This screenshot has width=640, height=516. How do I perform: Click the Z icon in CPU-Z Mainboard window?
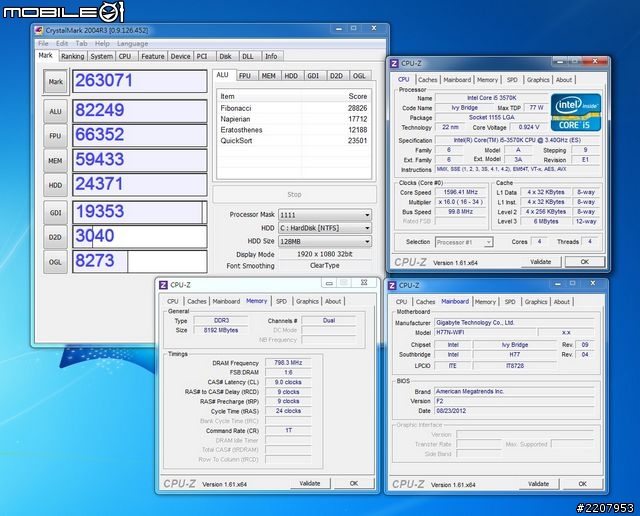tap(392, 285)
